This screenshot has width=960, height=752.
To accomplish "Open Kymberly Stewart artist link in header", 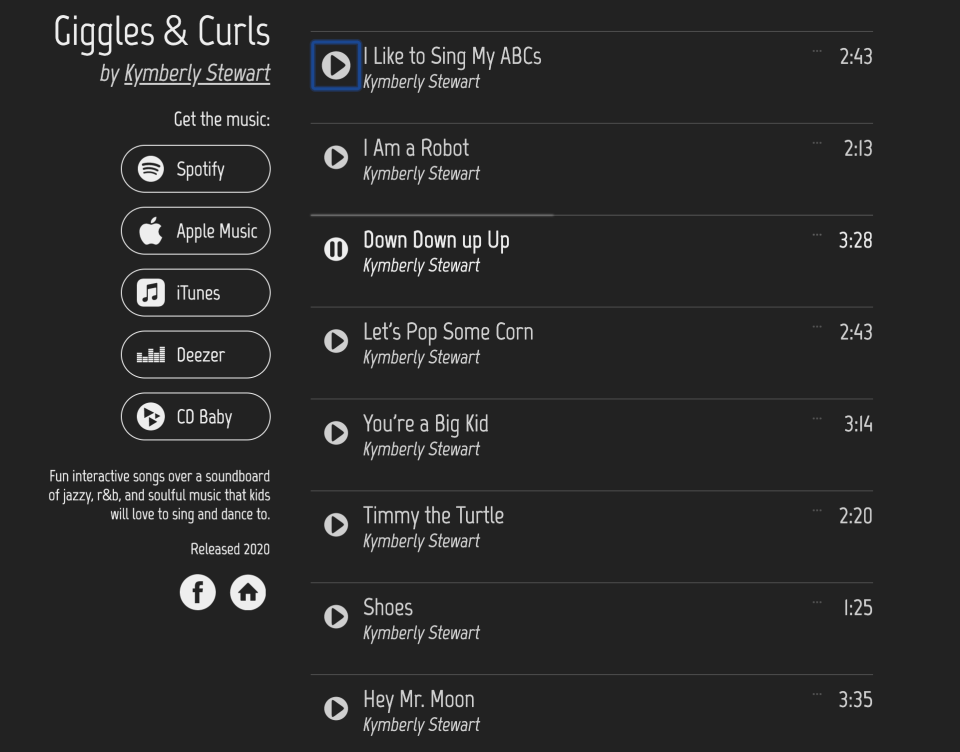I will coord(197,74).
